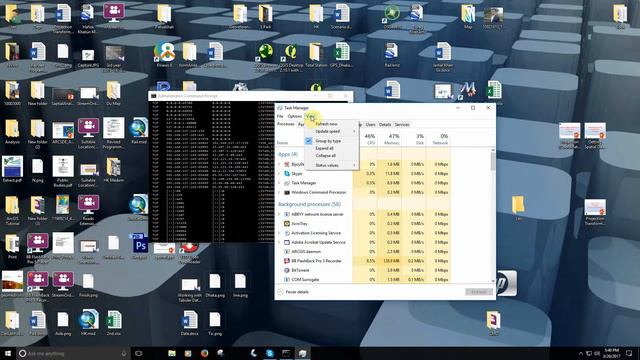This screenshot has height=360, width=640.
Task: Show hidden system tray icons
Action: pyautogui.click(x=580, y=353)
